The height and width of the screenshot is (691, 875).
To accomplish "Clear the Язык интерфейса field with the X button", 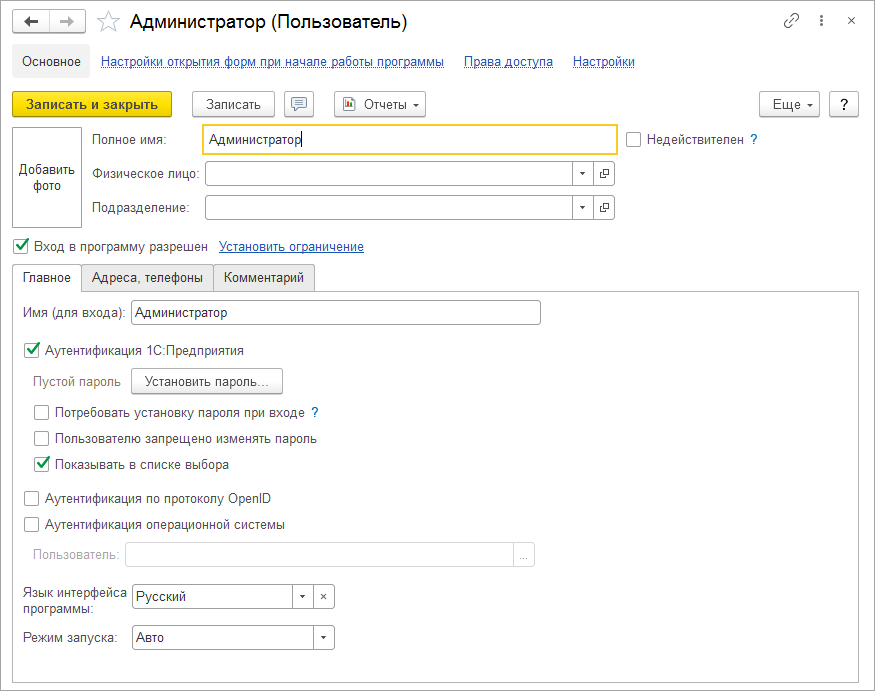I will pos(323,597).
